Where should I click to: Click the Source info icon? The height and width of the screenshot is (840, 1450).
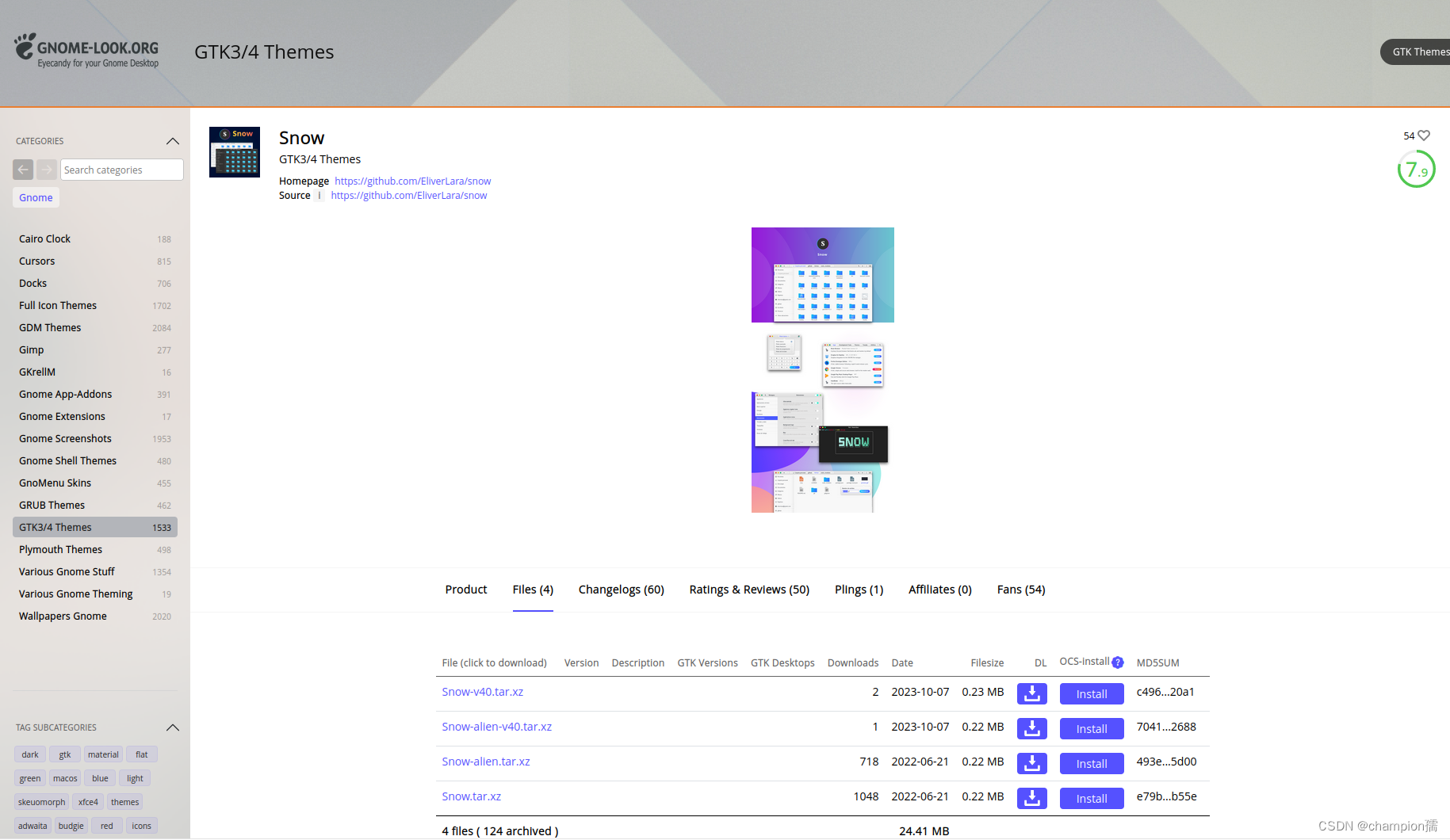coord(319,196)
